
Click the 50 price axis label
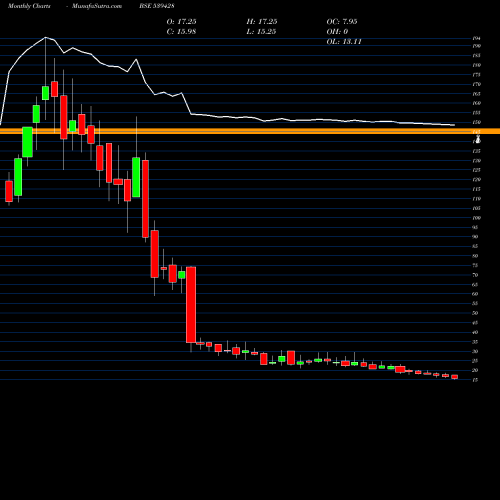click(x=475, y=313)
